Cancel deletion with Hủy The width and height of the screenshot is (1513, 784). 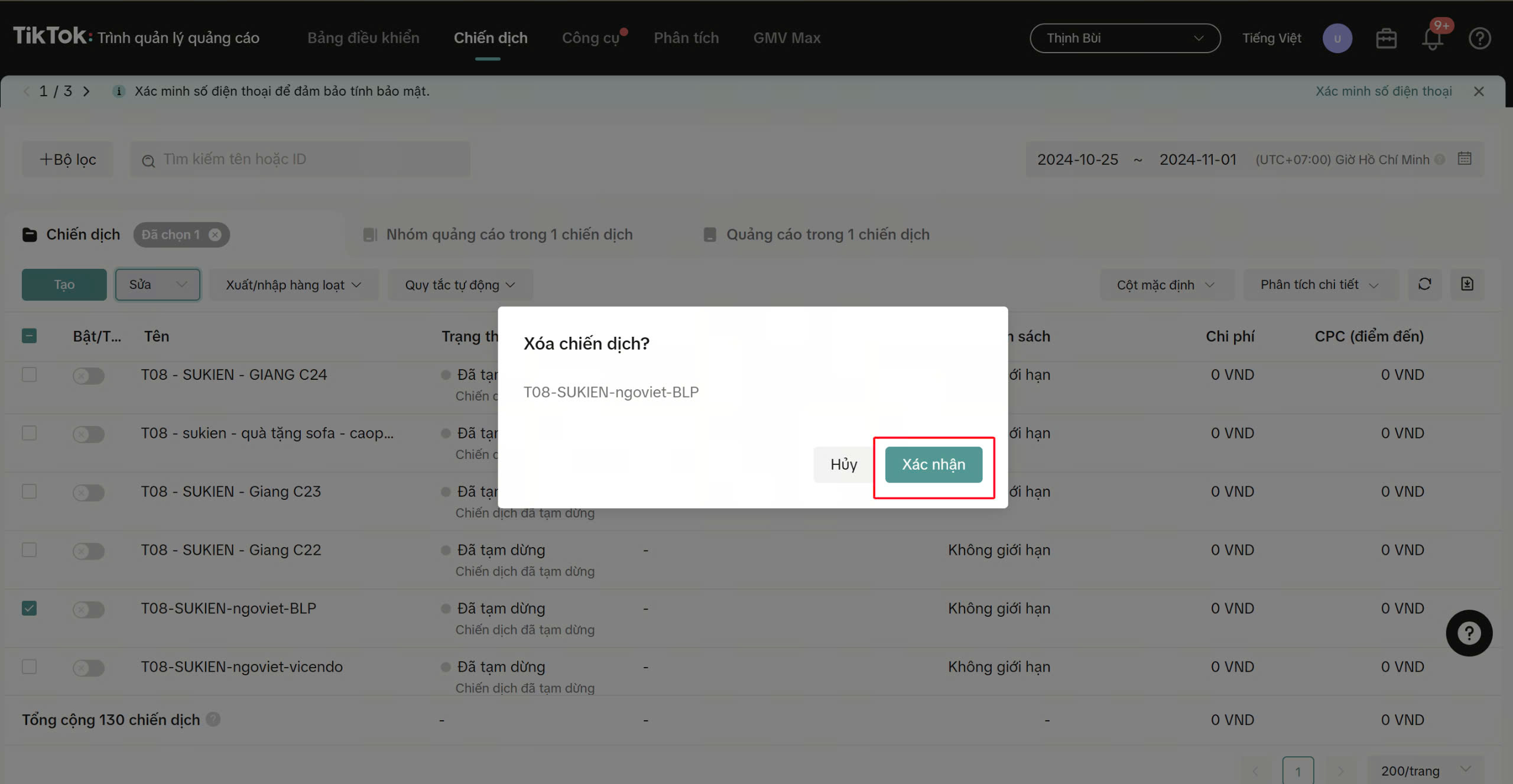coord(843,464)
